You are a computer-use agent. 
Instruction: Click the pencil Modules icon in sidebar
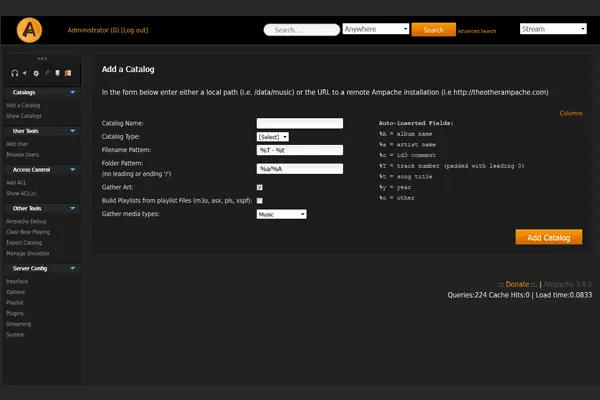pos(48,73)
